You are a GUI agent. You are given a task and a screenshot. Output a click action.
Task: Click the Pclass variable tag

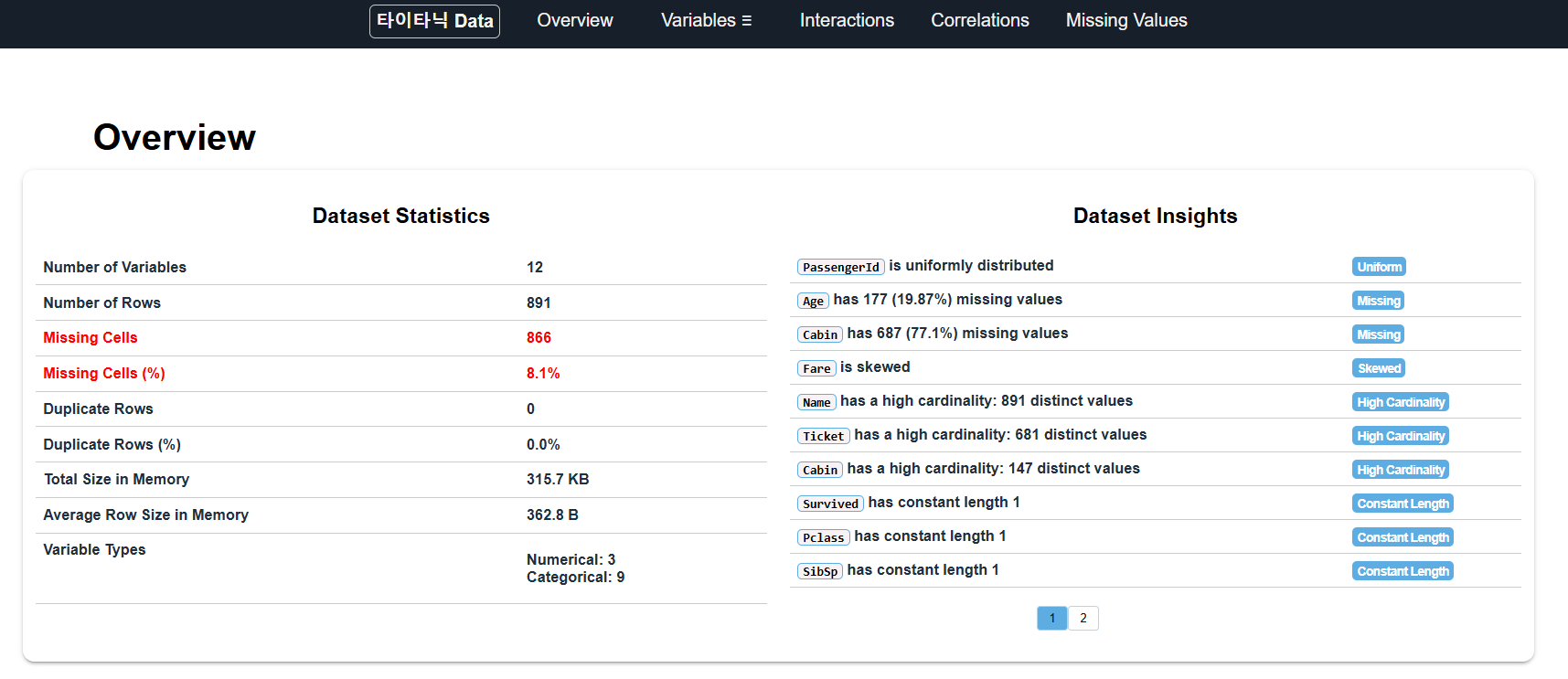click(x=824, y=537)
